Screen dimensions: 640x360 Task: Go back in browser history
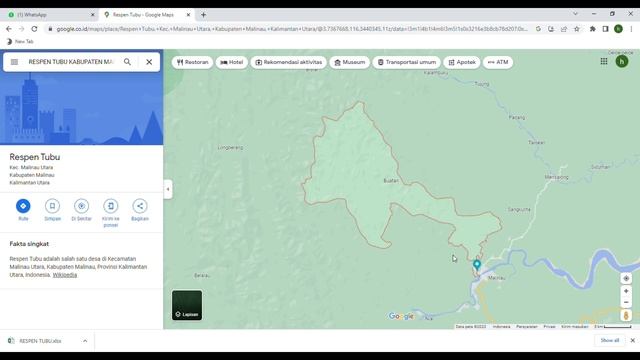9,29
